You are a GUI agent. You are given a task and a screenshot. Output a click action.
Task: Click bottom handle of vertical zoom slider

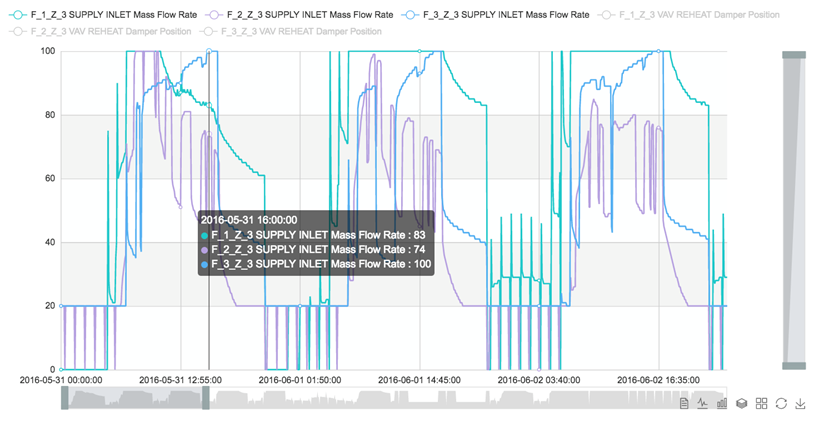click(x=794, y=365)
